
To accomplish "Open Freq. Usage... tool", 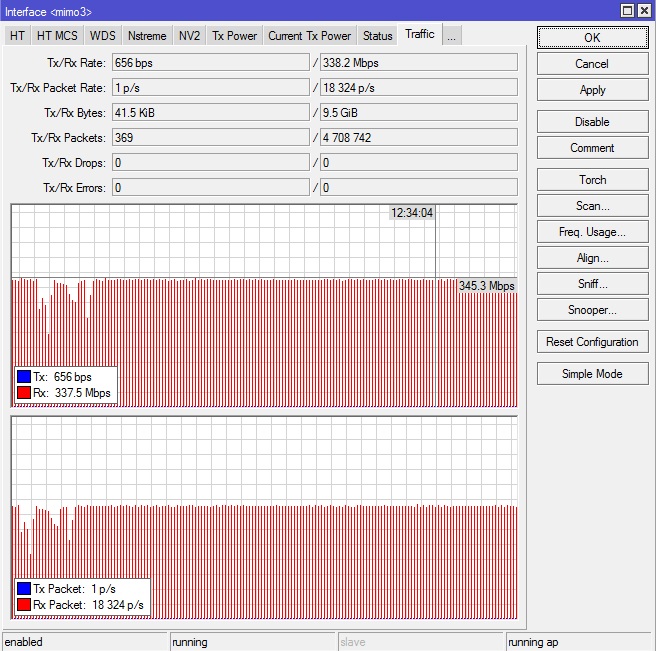I will click(592, 232).
